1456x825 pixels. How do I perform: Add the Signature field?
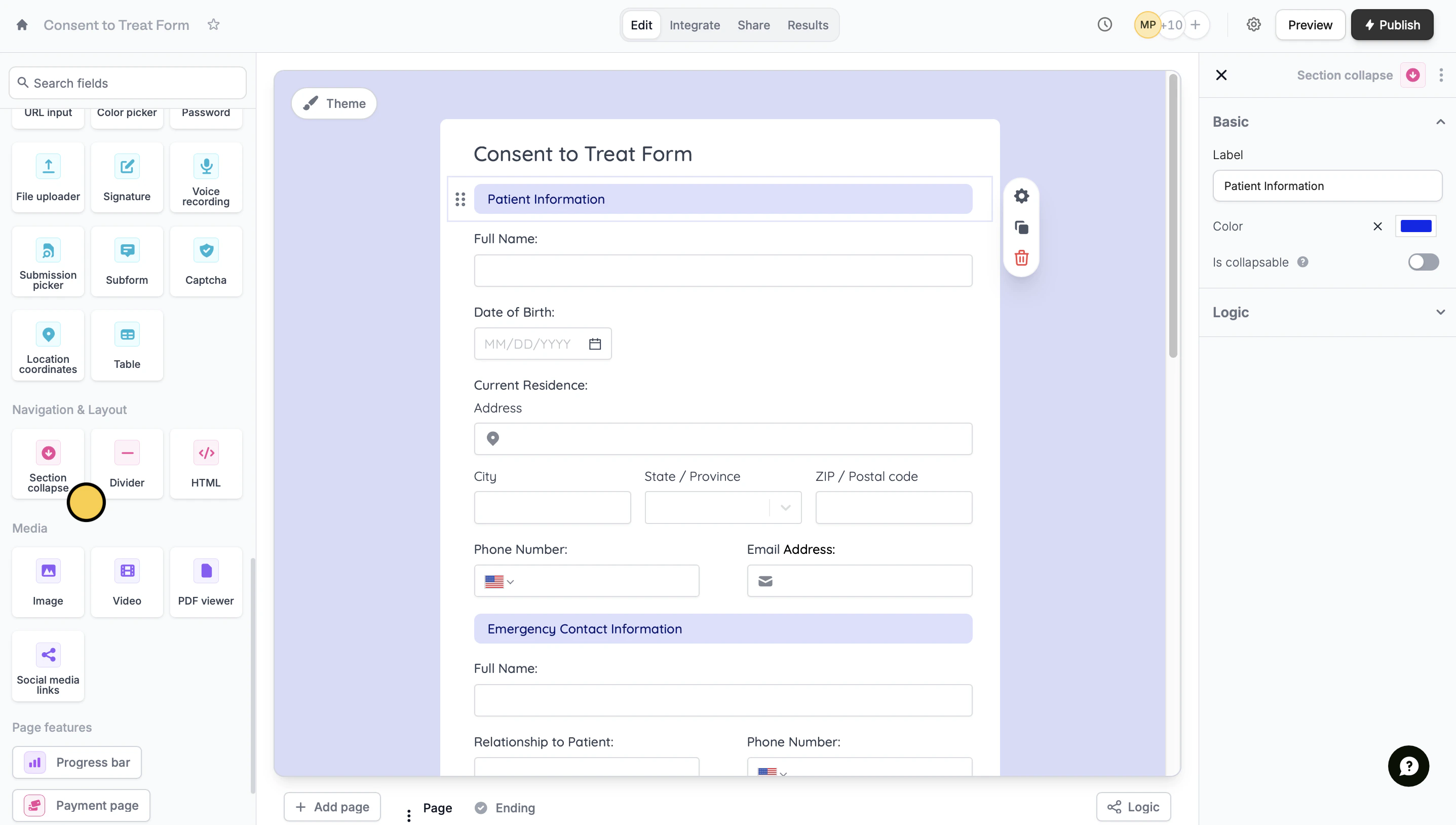[x=127, y=178]
